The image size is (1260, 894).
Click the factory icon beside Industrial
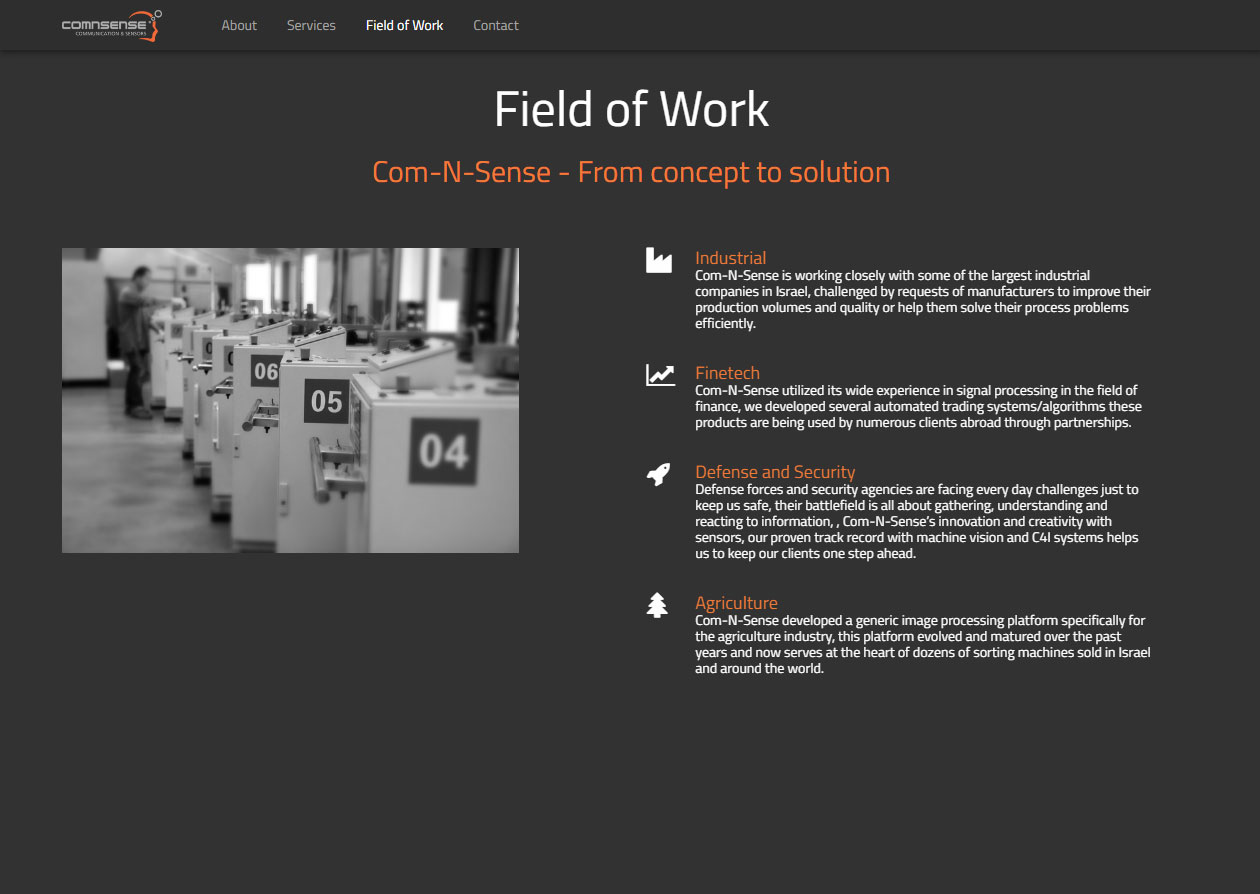tap(658, 260)
